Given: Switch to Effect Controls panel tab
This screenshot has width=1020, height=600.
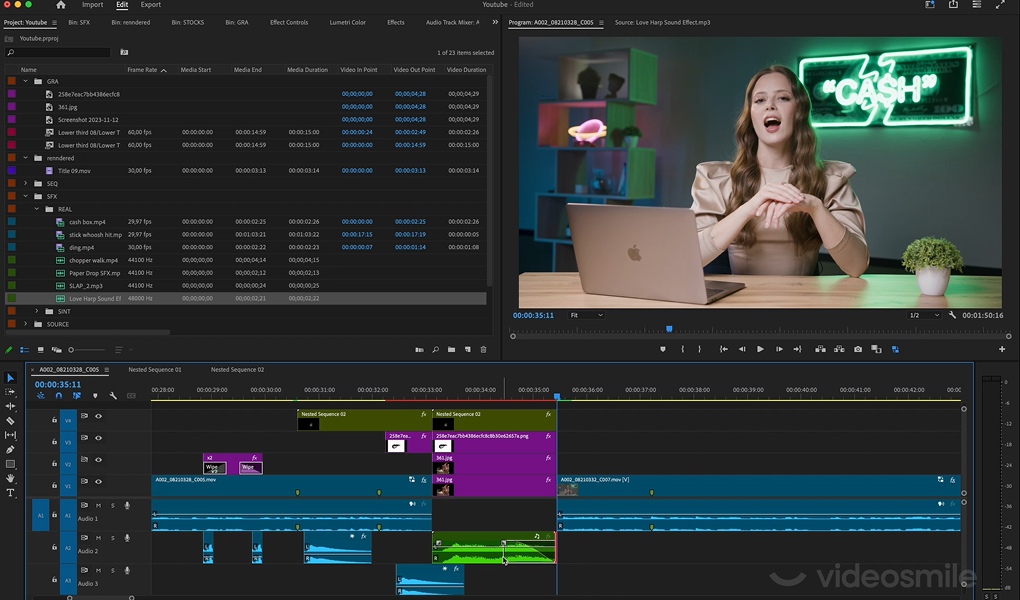Looking at the screenshot, I should (289, 22).
